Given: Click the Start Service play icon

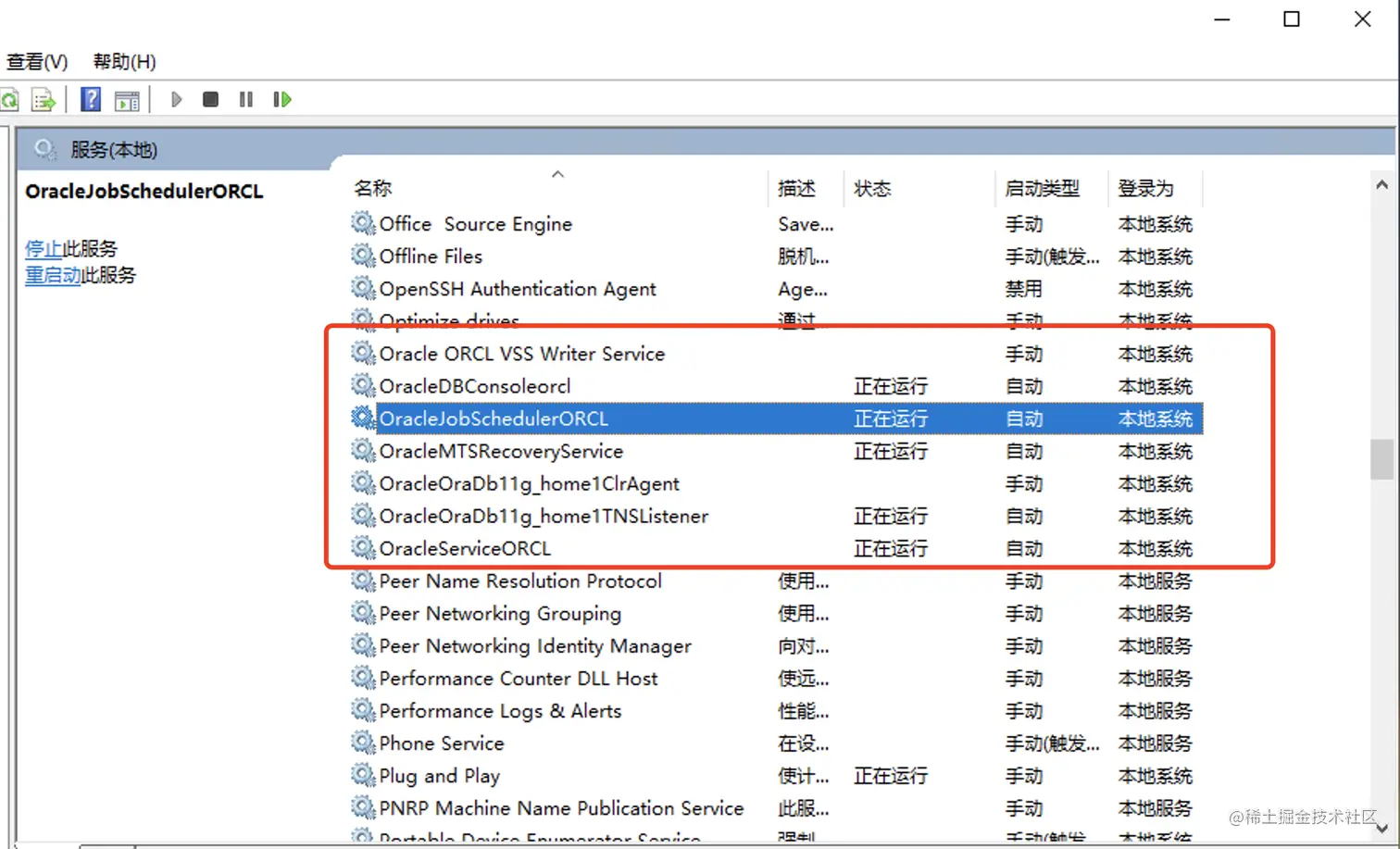Looking at the screenshot, I should point(176,99).
